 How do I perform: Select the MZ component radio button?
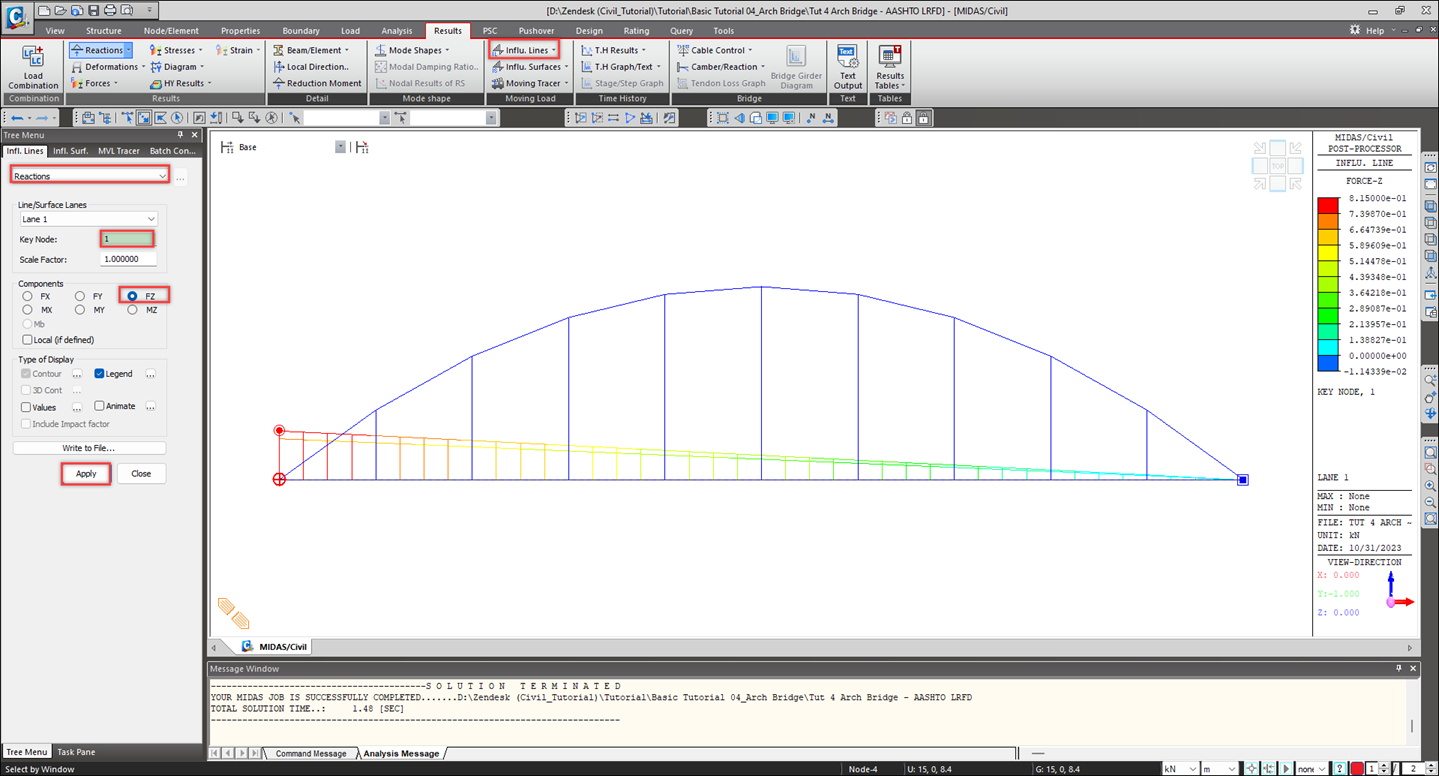[x=132, y=311]
